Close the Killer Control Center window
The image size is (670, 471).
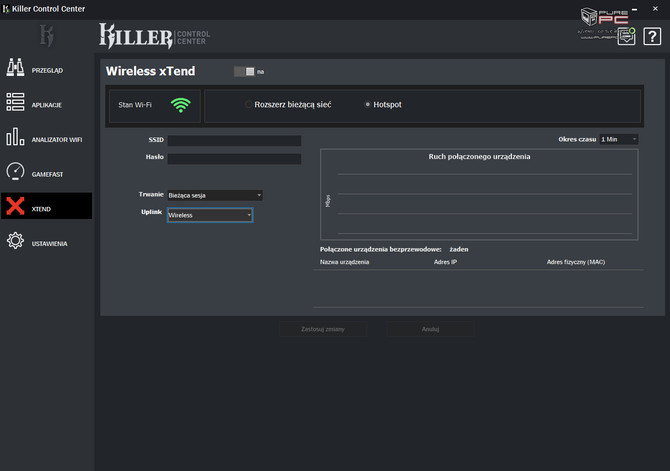(655, 9)
